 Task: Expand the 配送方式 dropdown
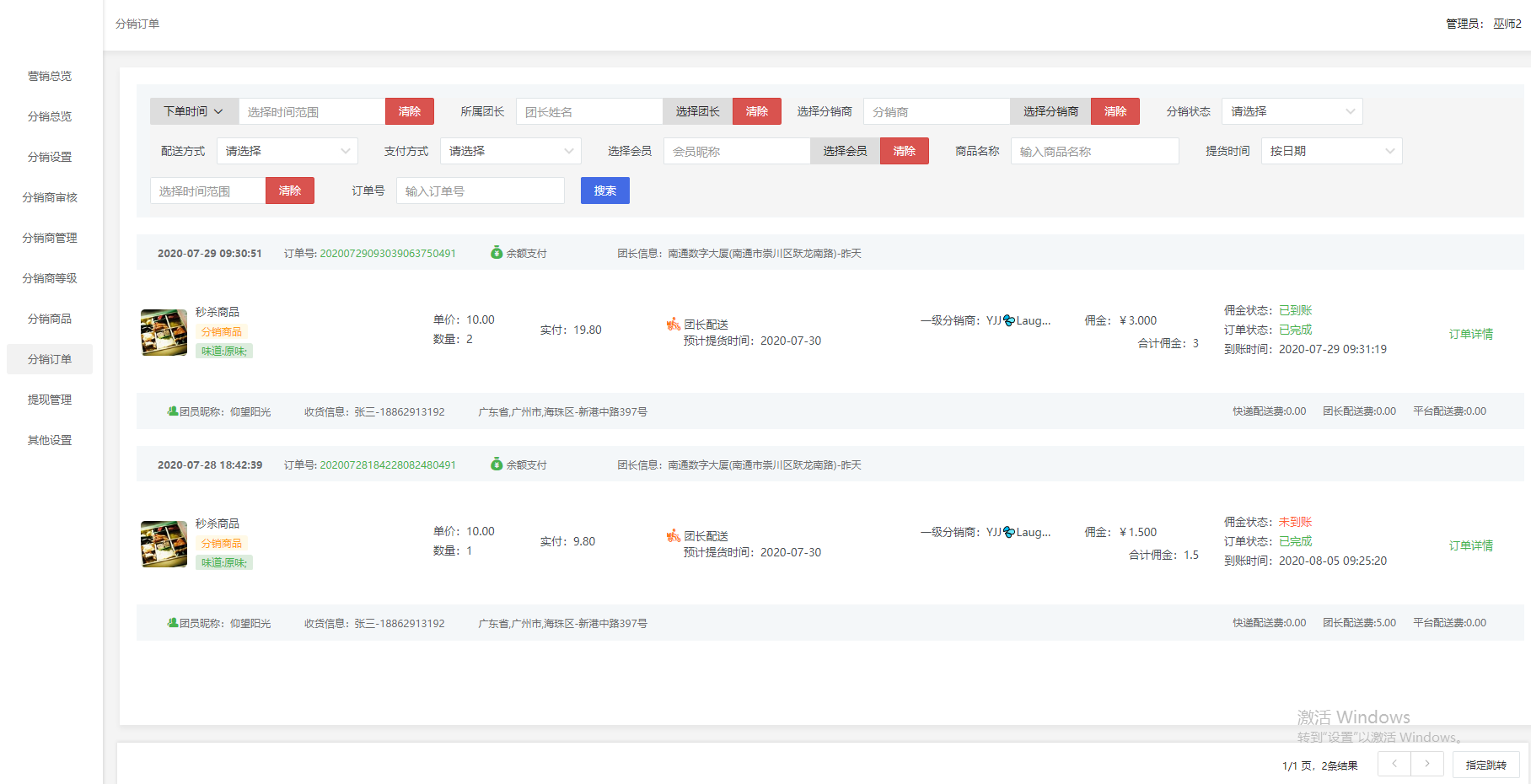click(287, 151)
